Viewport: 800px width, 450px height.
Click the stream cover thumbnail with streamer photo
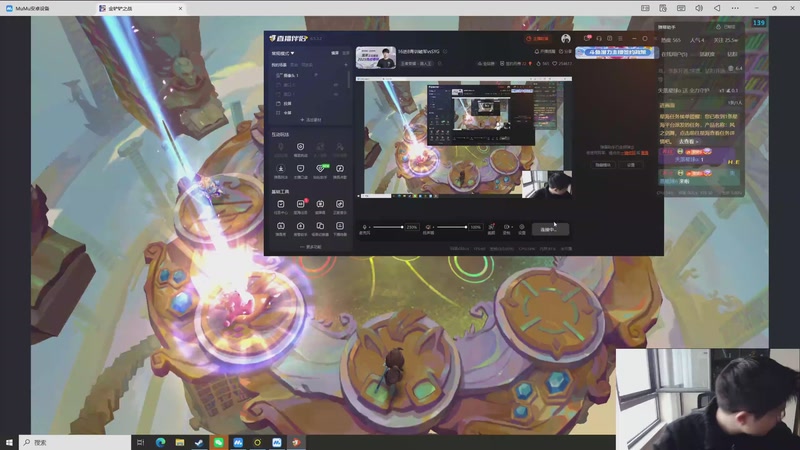[376, 58]
